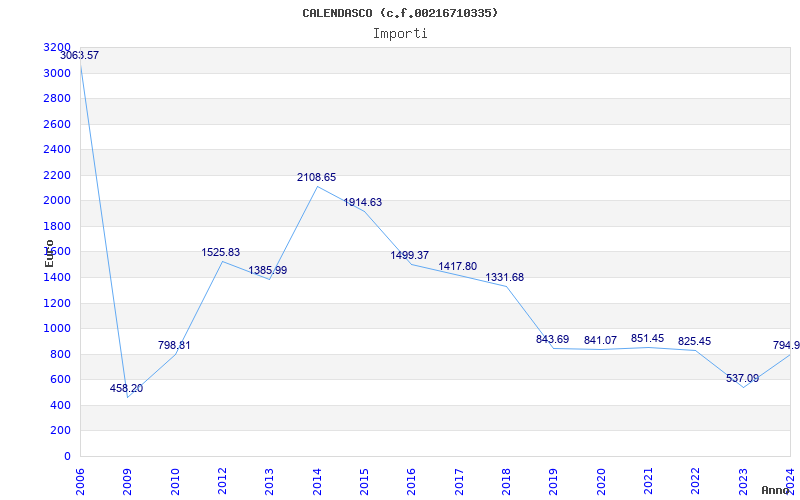This screenshot has width=800, height=500.
Task: Click the 2023 year axis label
Action: tap(743, 482)
